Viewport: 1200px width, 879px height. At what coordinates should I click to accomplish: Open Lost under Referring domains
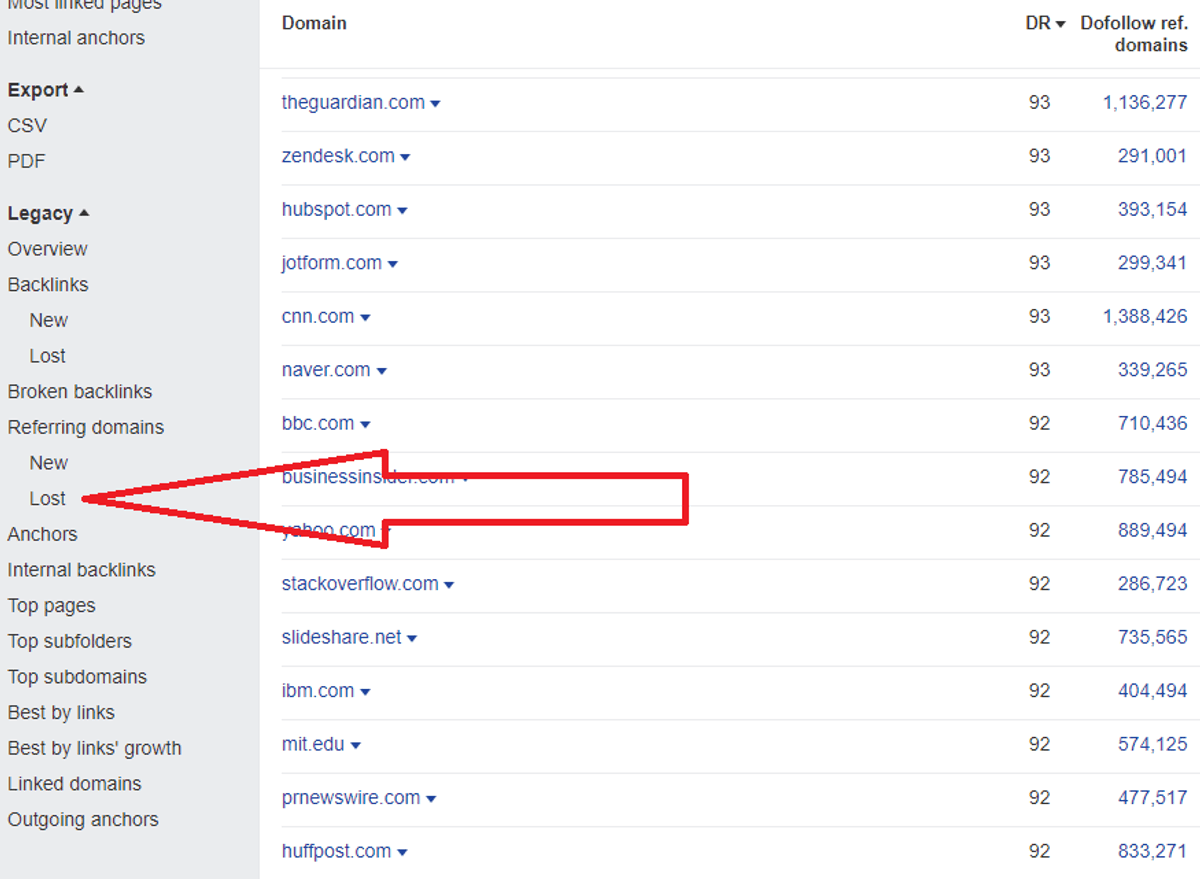point(48,499)
